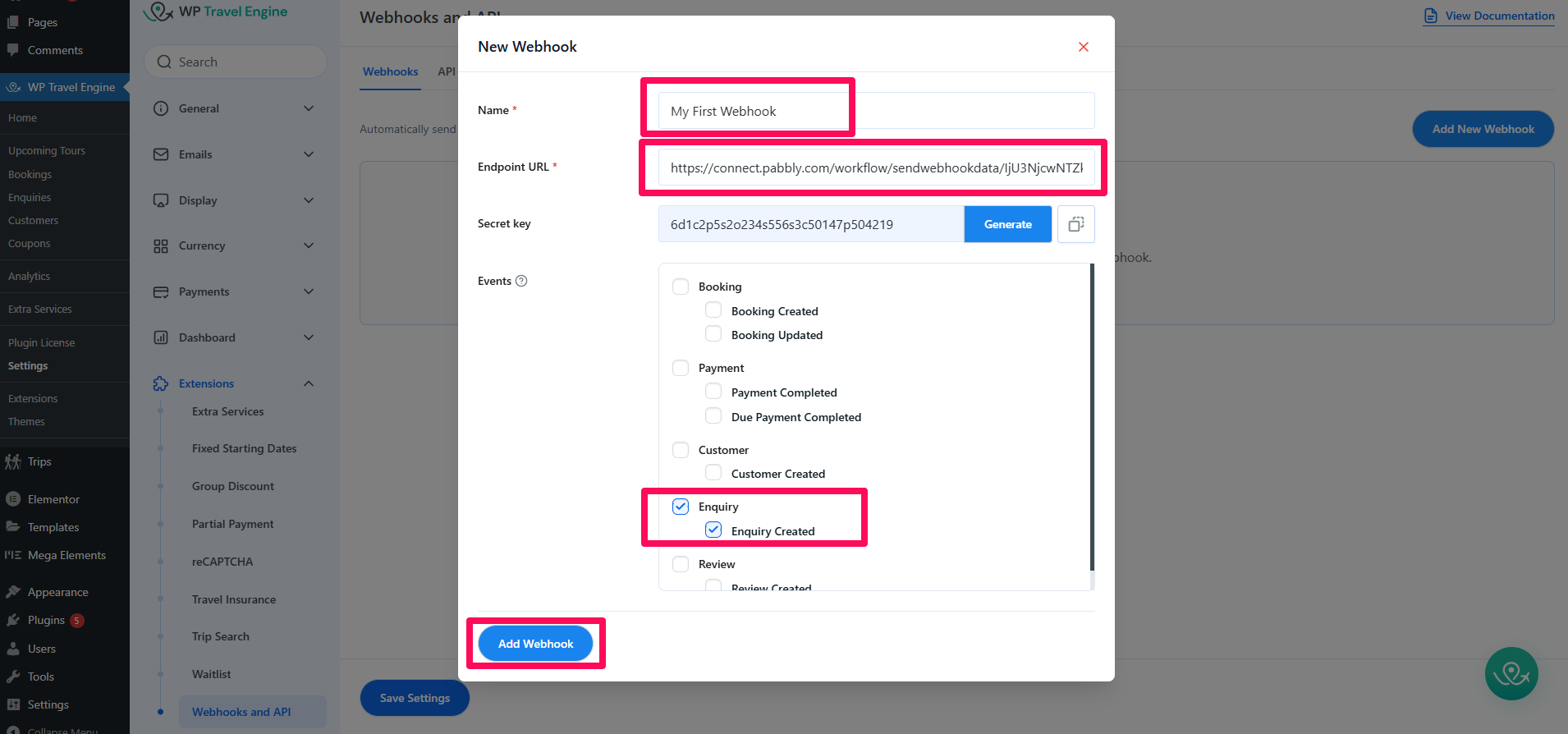Expand the General settings section

(309, 108)
